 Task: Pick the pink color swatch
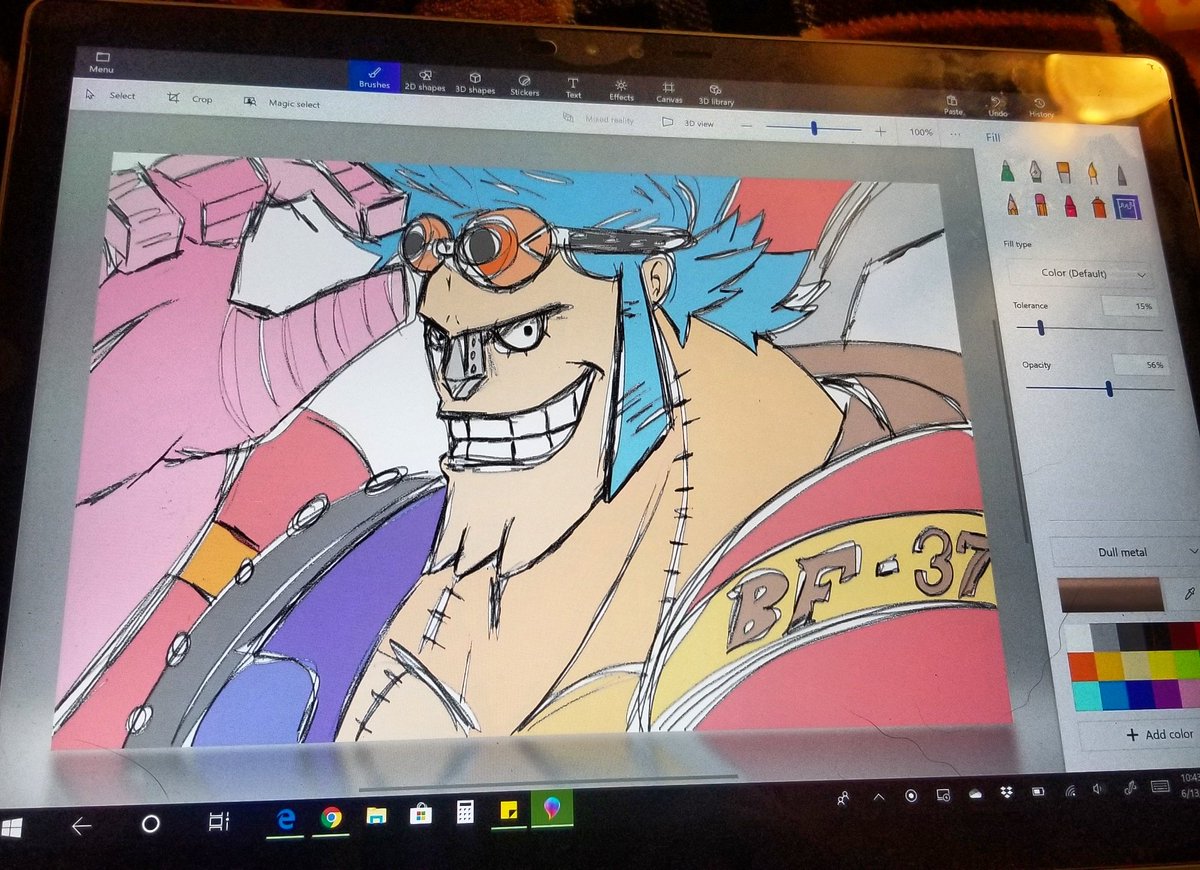(1189, 692)
